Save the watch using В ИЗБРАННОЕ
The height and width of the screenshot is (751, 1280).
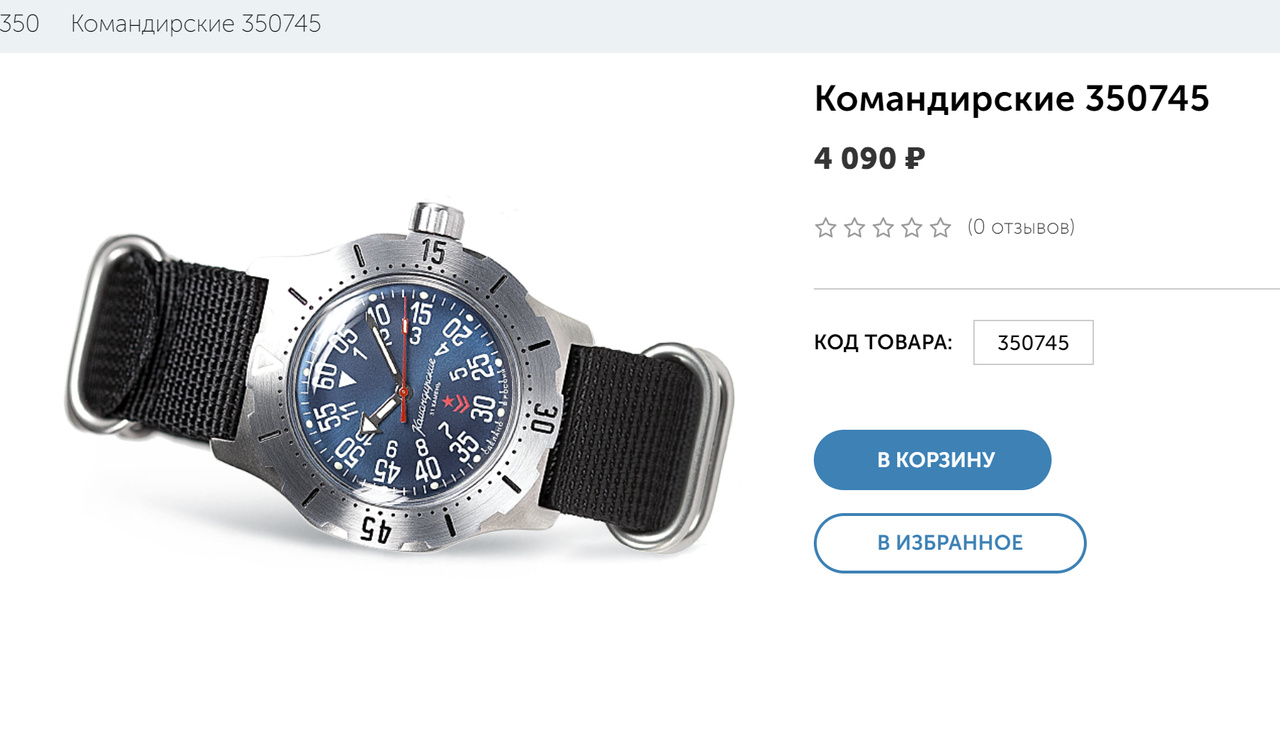click(x=950, y=543)
